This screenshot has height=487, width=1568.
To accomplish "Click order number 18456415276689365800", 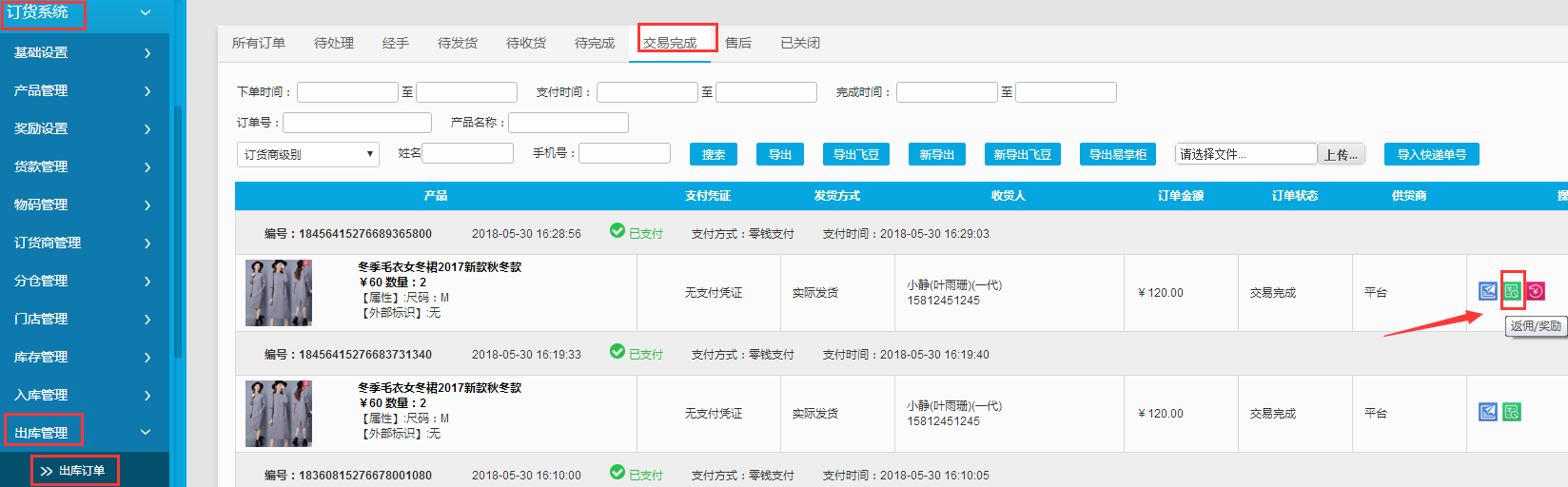I will (365, 234).
